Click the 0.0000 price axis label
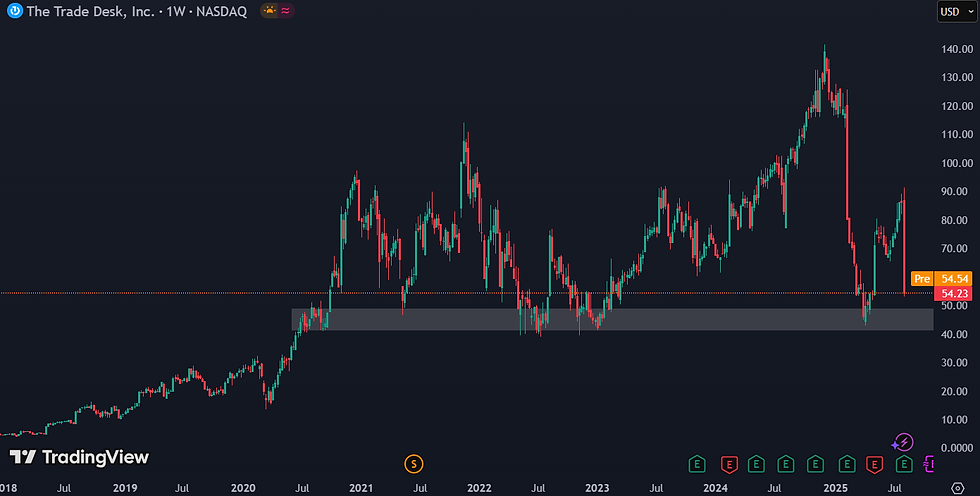980x496 pixels. pos(957,449)
